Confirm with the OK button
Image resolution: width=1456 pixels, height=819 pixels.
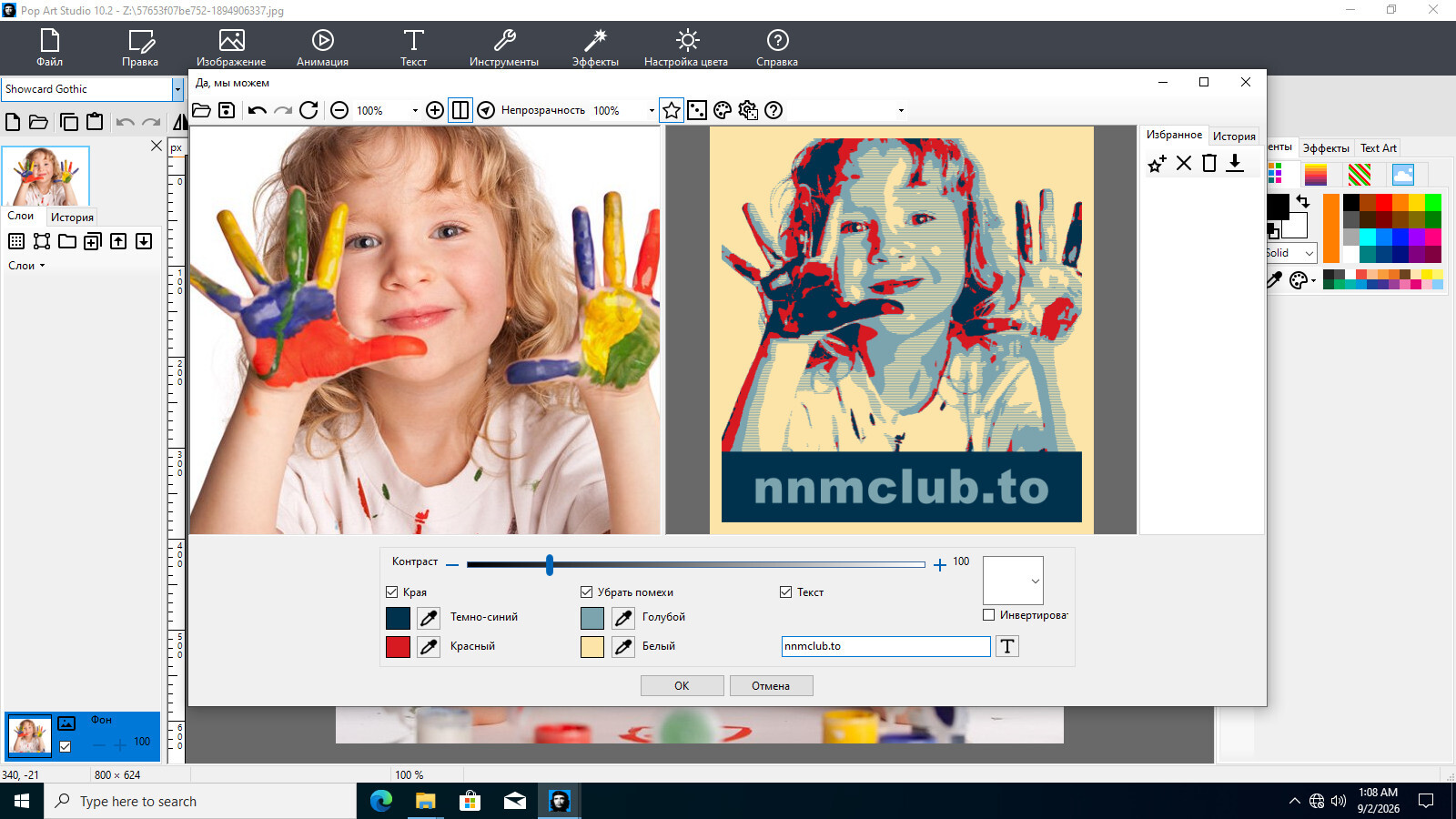click(x=682, y=685)
